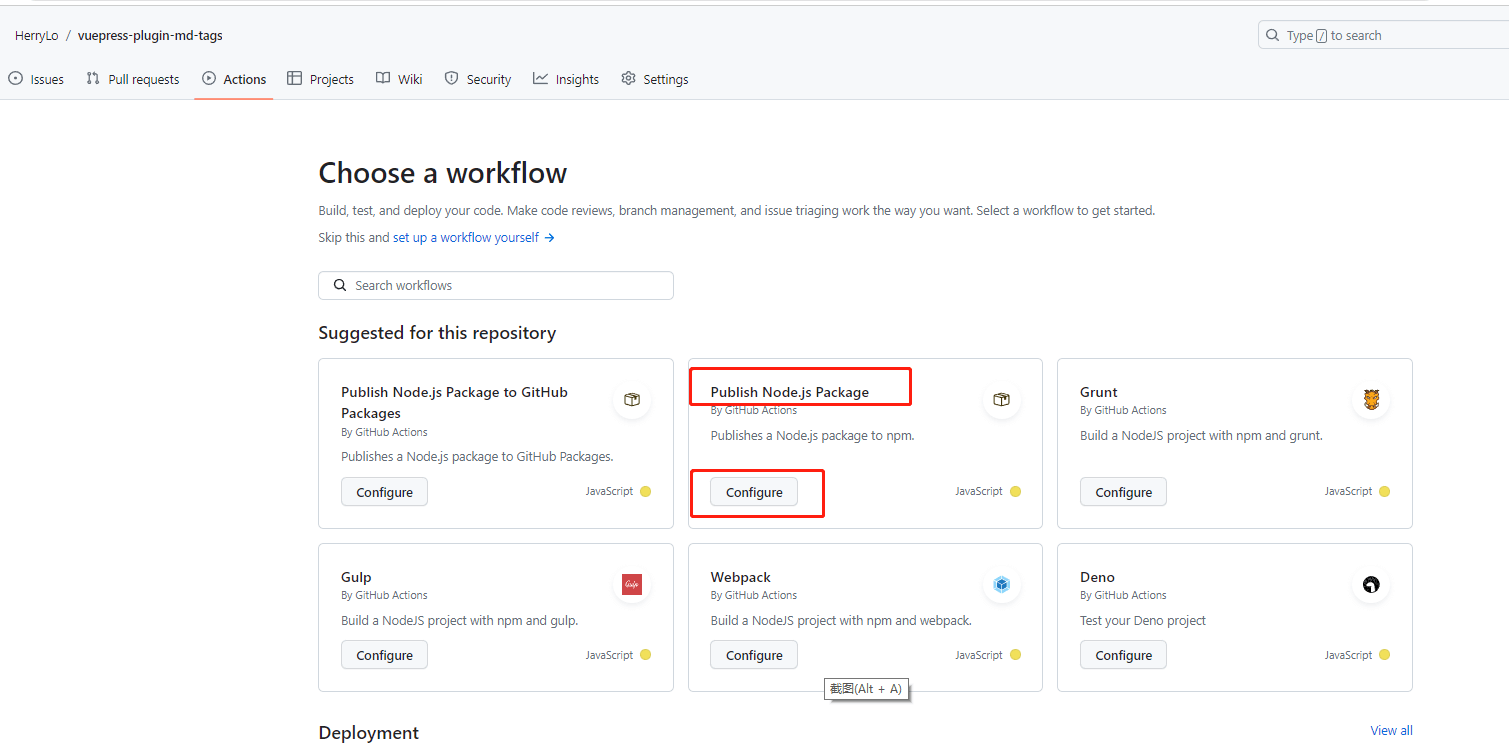
Task: Open the Wiki tab
Action: point(399,79)
